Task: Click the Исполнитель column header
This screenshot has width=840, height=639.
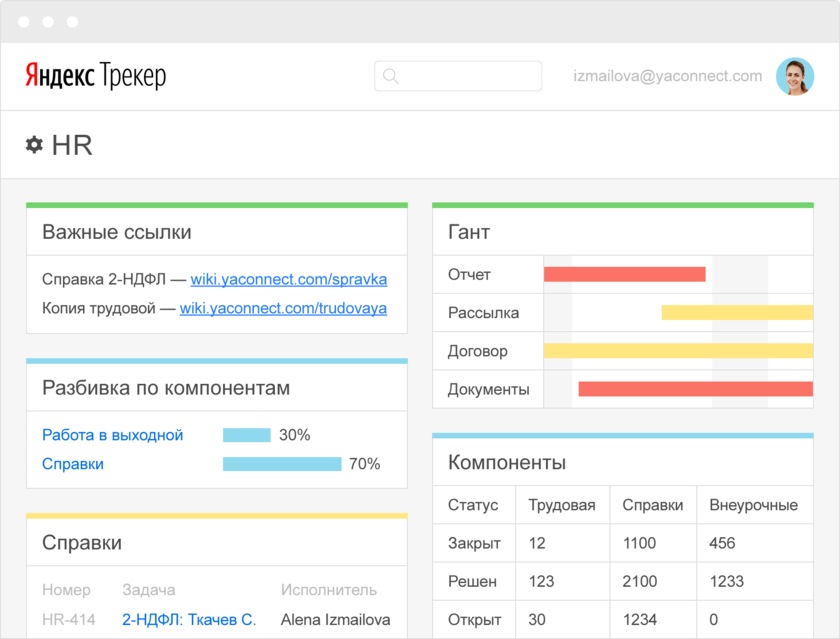Action: coord(329,590)
